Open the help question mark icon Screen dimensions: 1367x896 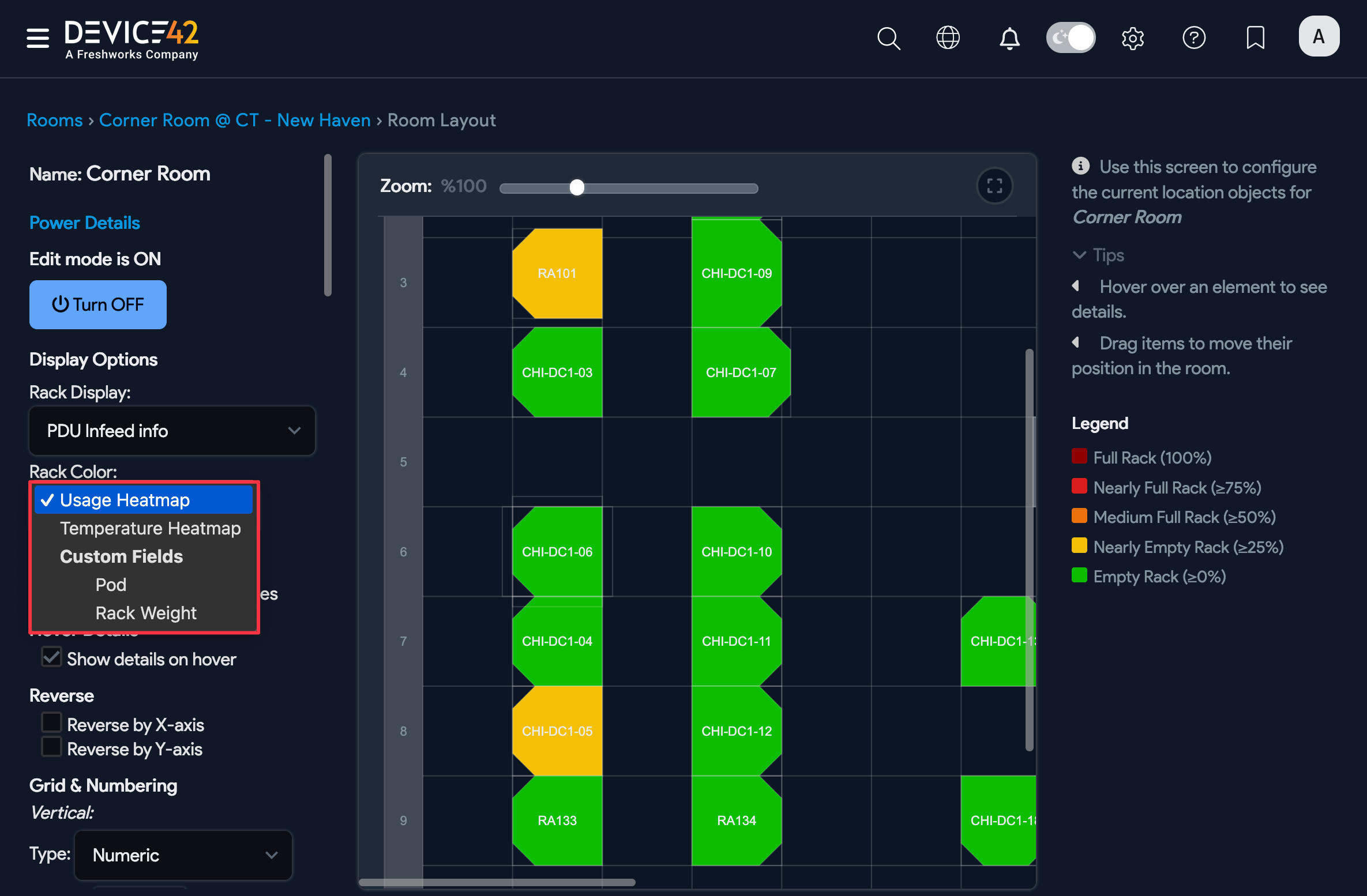1193,38
